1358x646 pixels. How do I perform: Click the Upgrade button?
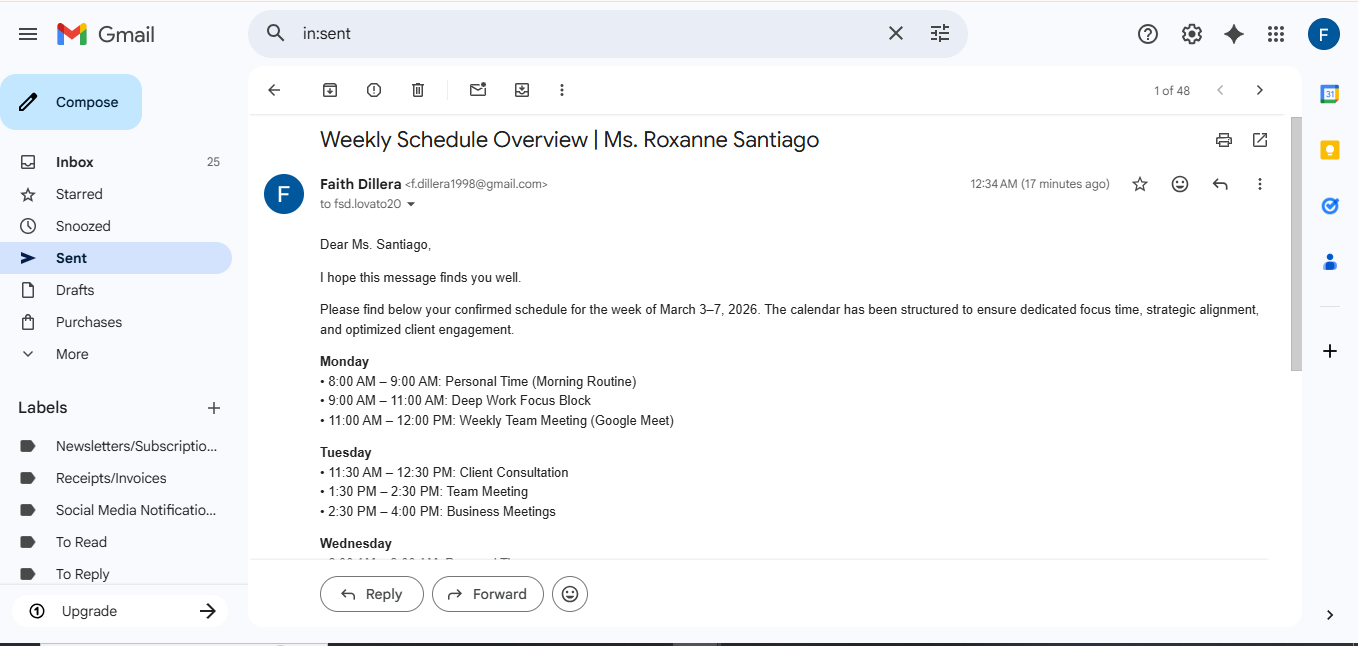121,611
